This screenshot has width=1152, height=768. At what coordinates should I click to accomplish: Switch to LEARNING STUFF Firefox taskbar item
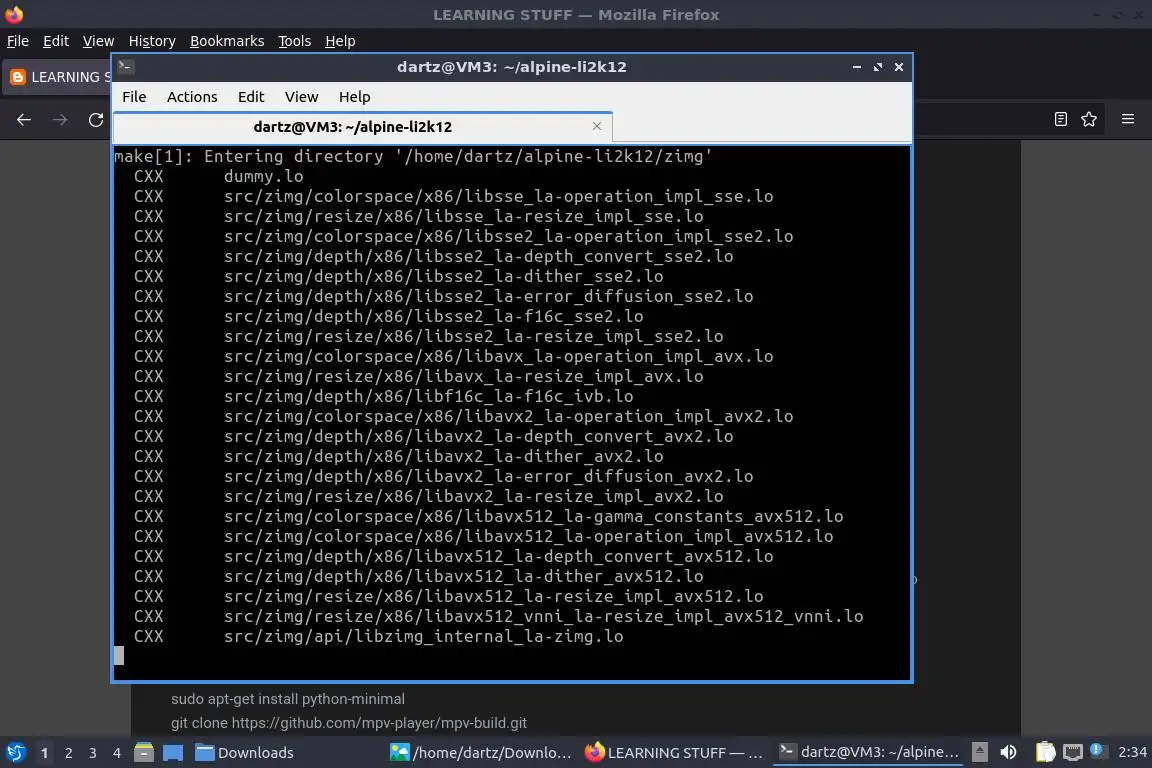click(x=674, y=753)
